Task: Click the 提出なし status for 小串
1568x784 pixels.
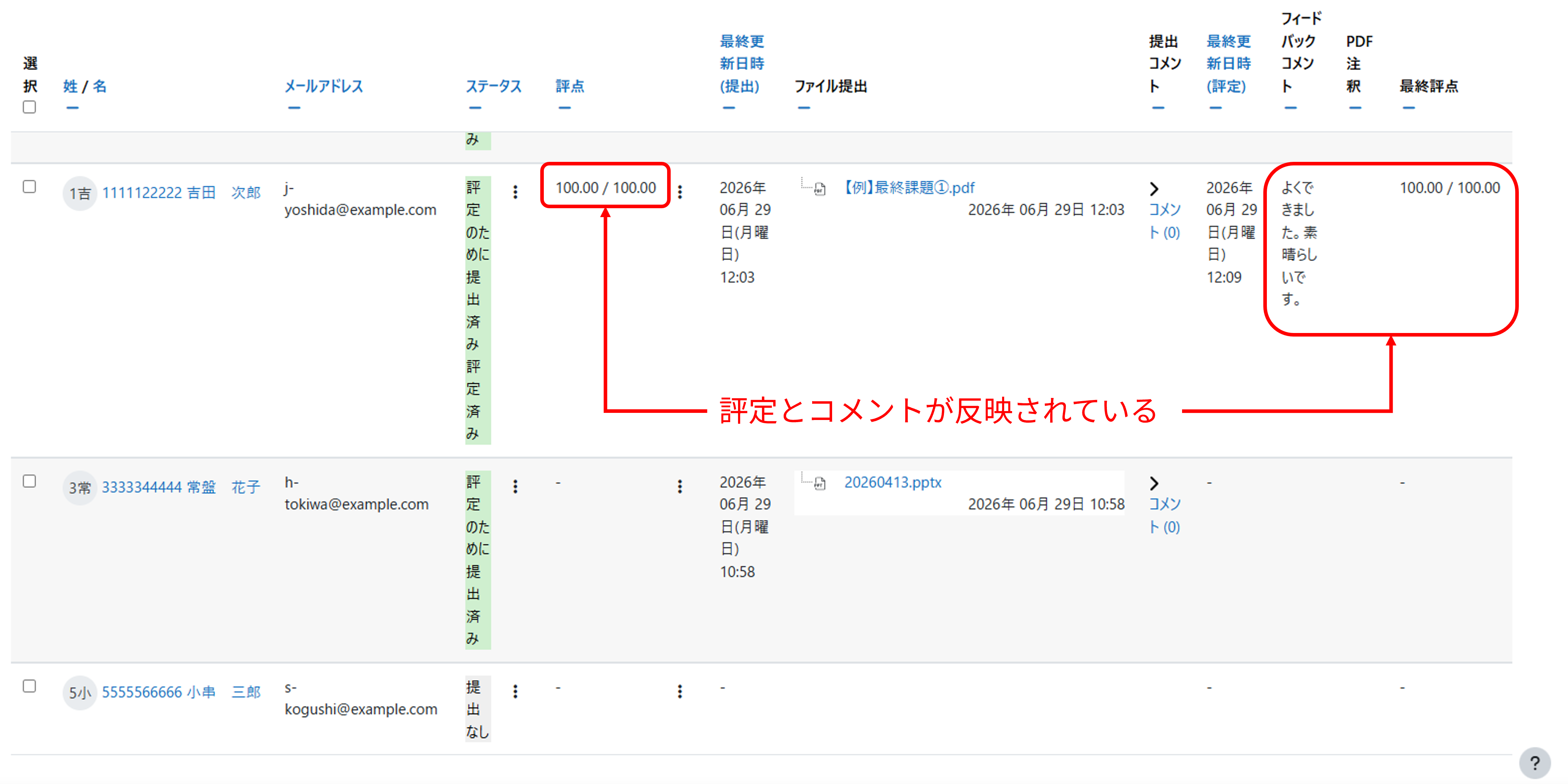Action: coord(478,709)
